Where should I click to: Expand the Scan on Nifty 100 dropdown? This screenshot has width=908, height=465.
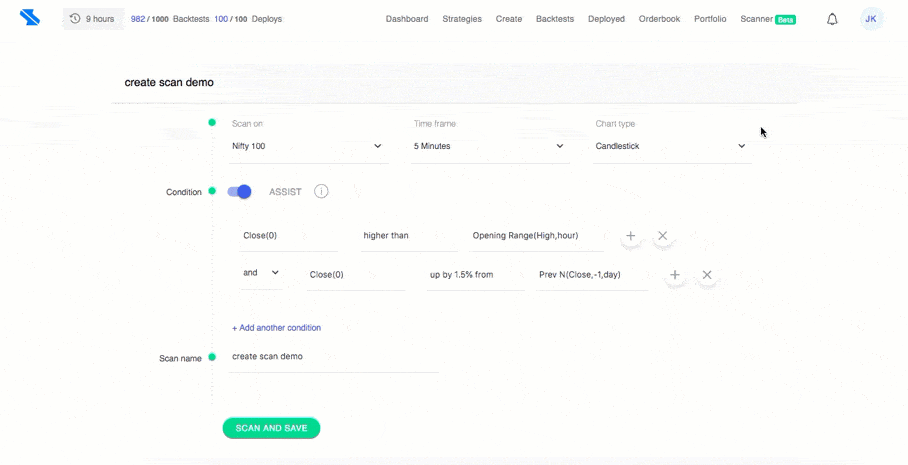click(x=309, y=147)
